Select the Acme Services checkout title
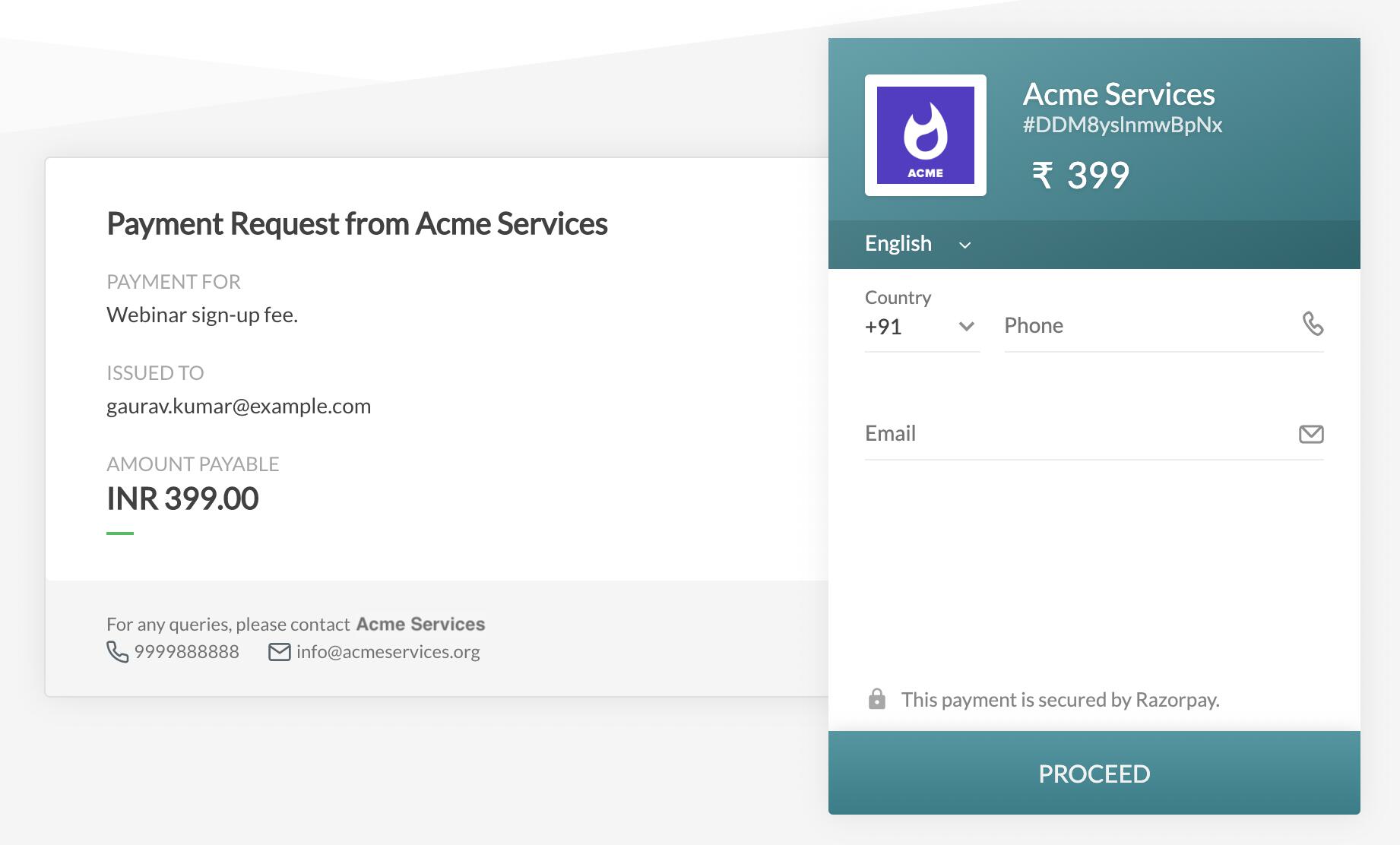 (x=1119, y=94)
